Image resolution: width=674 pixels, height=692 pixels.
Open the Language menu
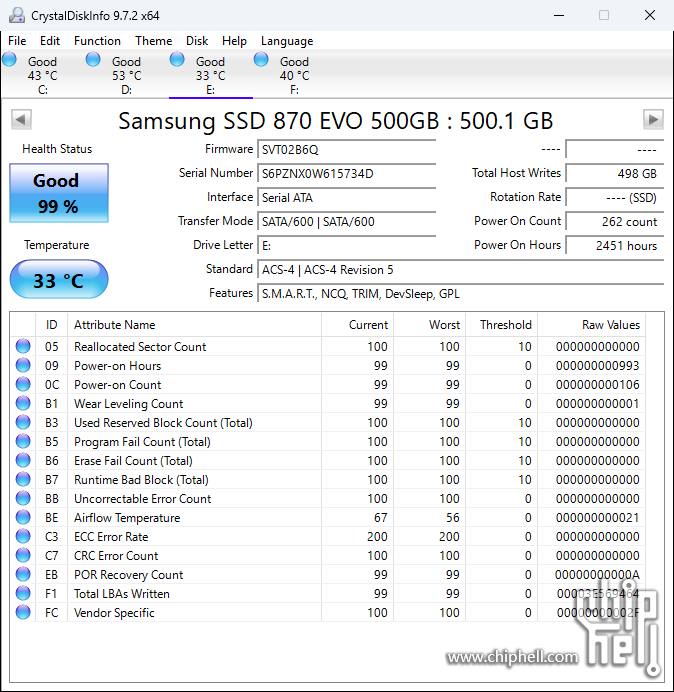click(287, 41)
